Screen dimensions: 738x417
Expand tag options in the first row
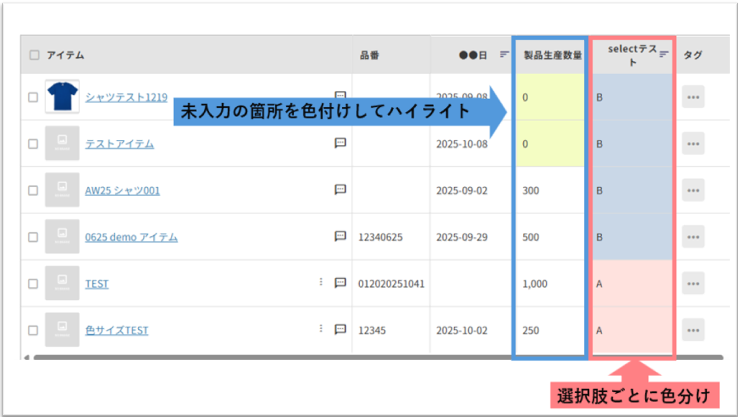[693, 96]
